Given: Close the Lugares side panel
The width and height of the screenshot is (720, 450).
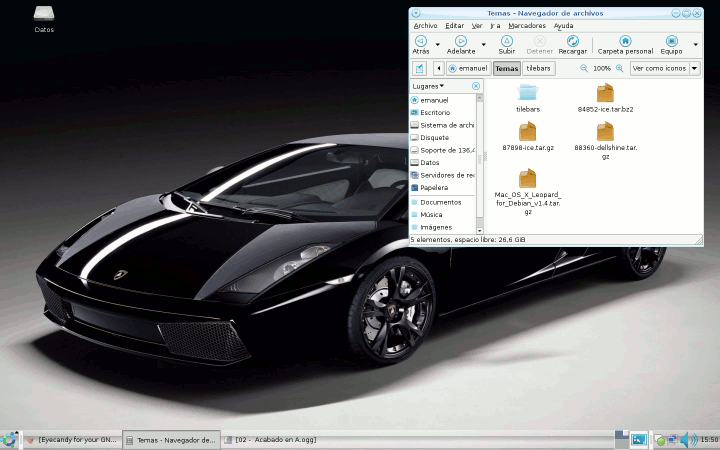Looking at the screenshot, I should point(476,86).
